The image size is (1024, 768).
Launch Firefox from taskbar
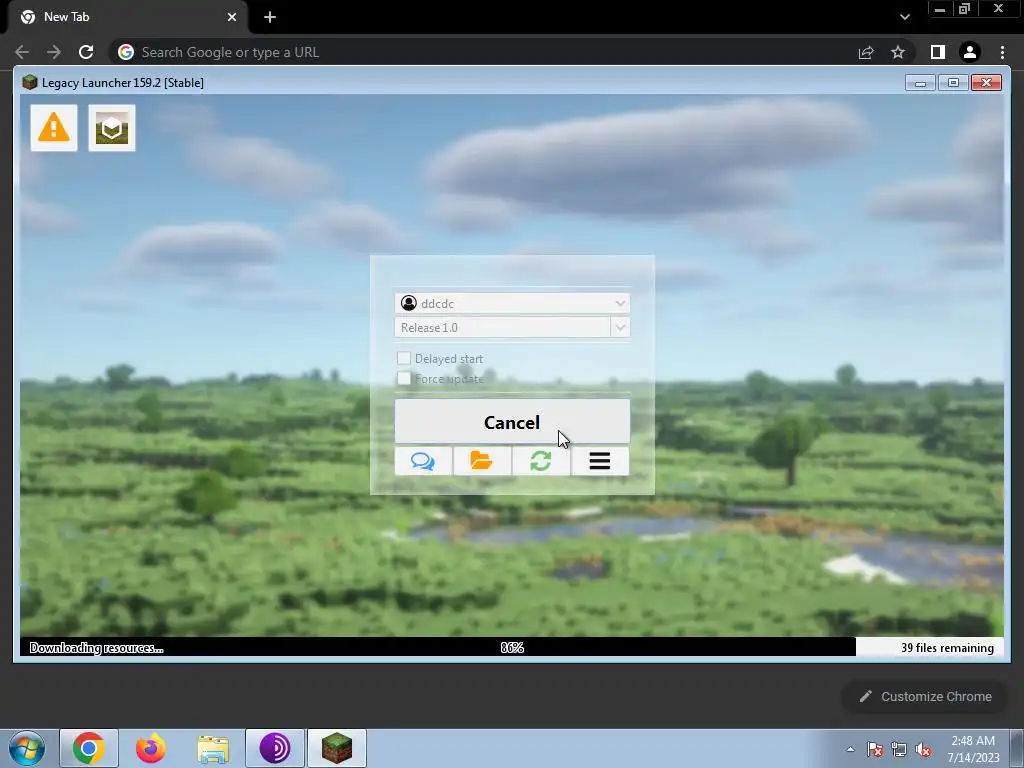click(150, 748)
